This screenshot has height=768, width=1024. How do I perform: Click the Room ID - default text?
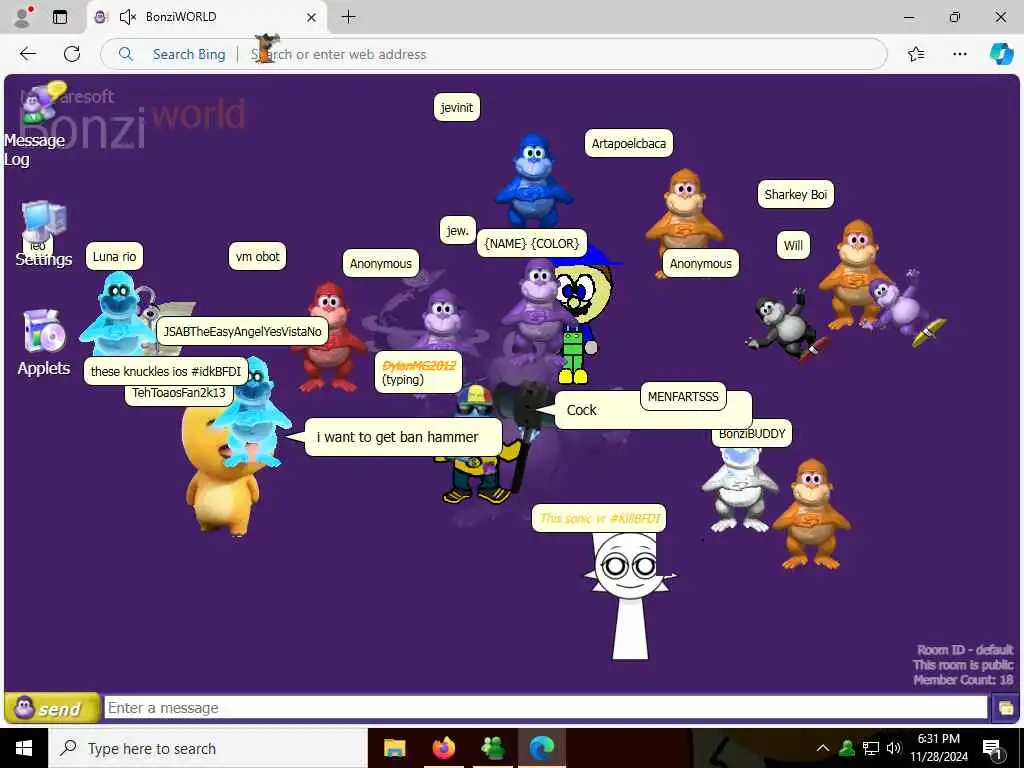(965, 650)
